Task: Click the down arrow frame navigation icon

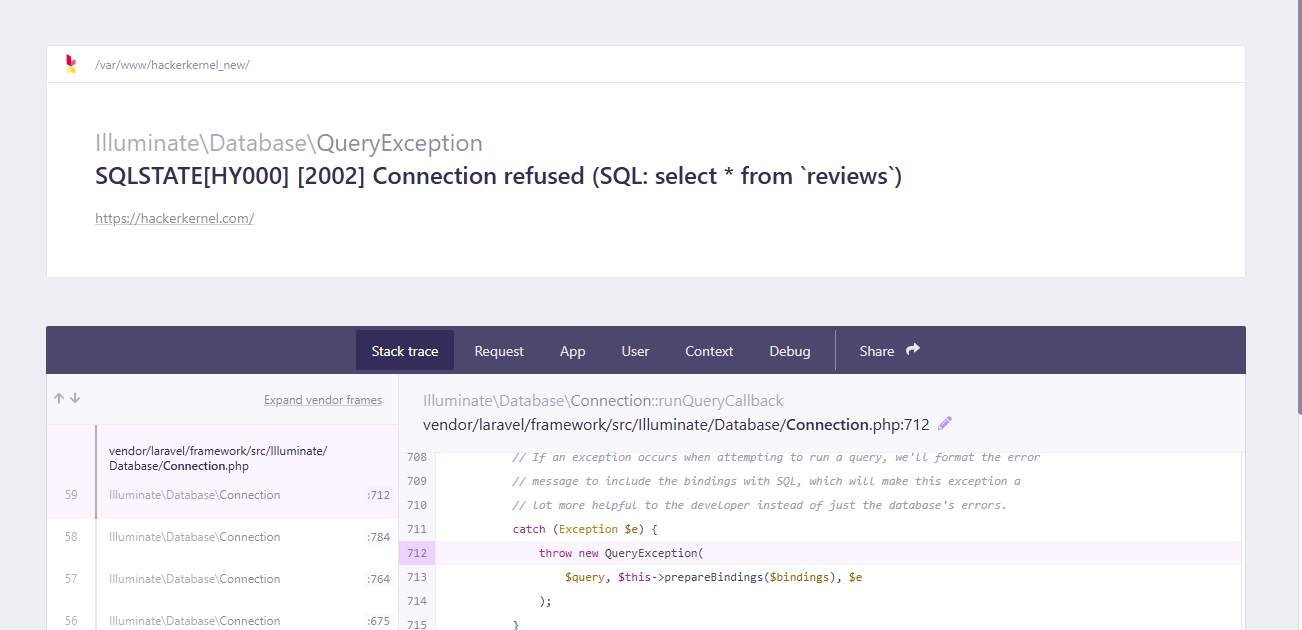Action: [x=75, y=398]
